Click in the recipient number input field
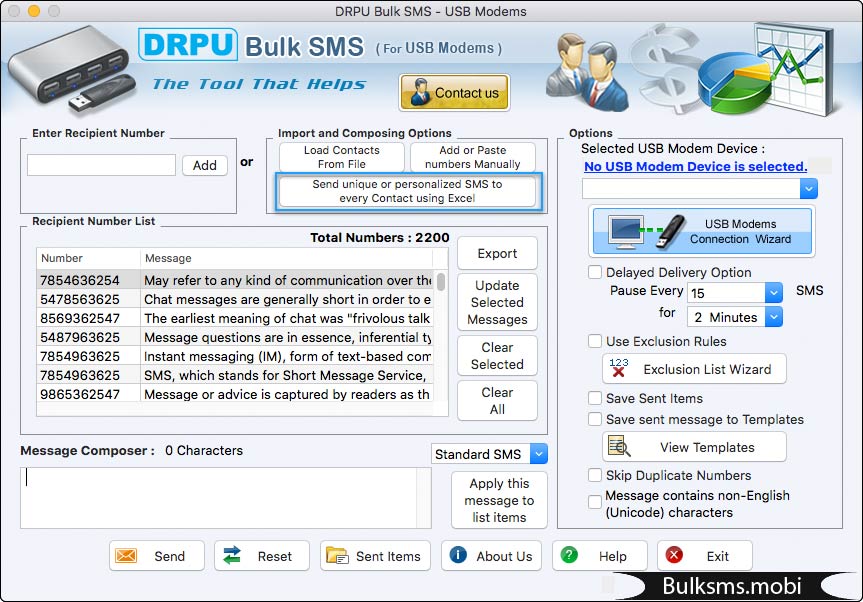 pyautogui.click(x=101, y=165)
